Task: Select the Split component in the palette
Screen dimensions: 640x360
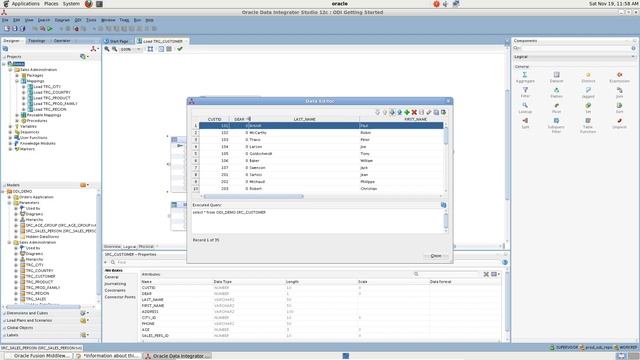Action: pos(525,123)
